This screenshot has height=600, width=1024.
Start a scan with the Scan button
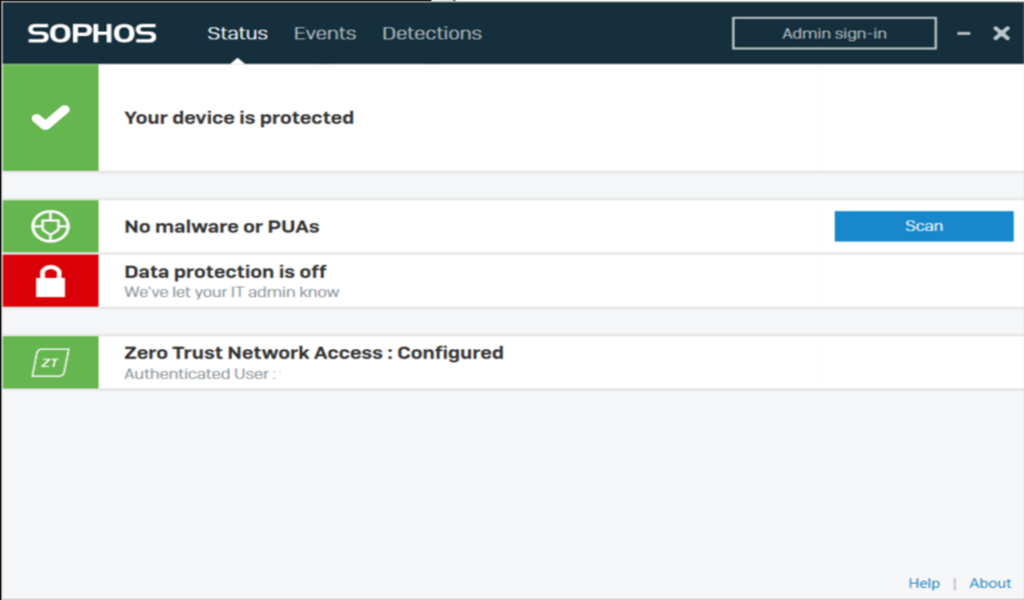[923, 226]
